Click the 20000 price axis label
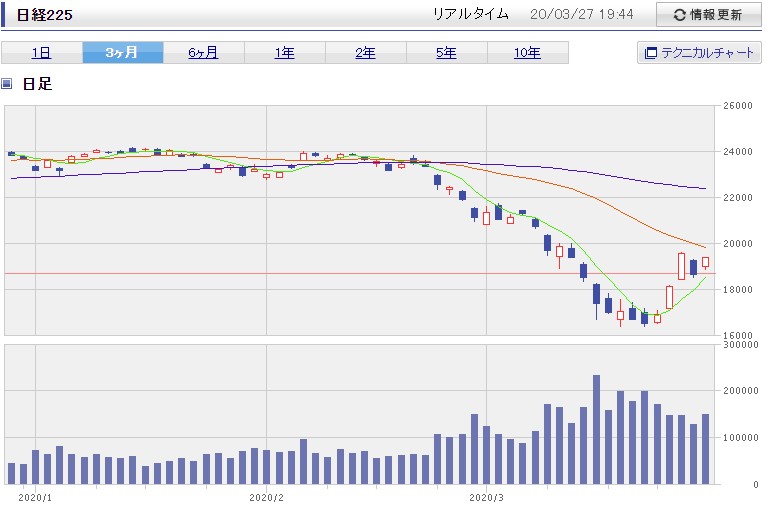 pos(738,244)
